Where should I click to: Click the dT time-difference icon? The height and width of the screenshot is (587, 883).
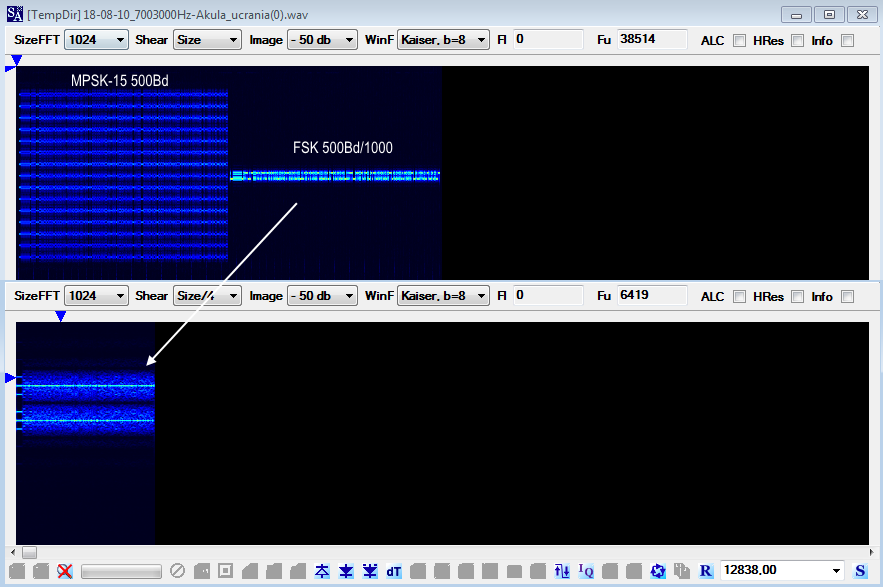(x=394, y=571)
